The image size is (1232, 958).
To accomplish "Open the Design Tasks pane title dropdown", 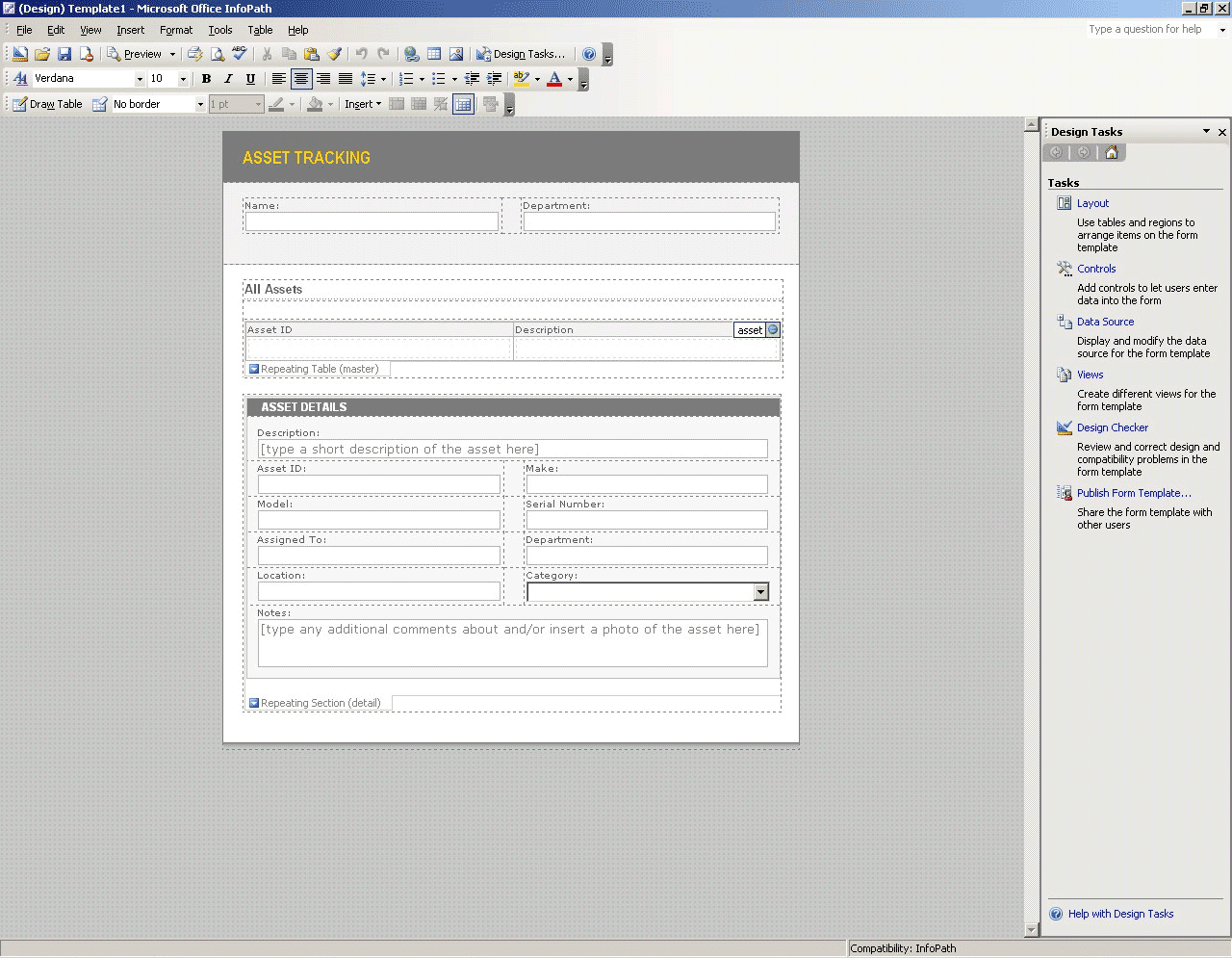I will pos(1206,131).
